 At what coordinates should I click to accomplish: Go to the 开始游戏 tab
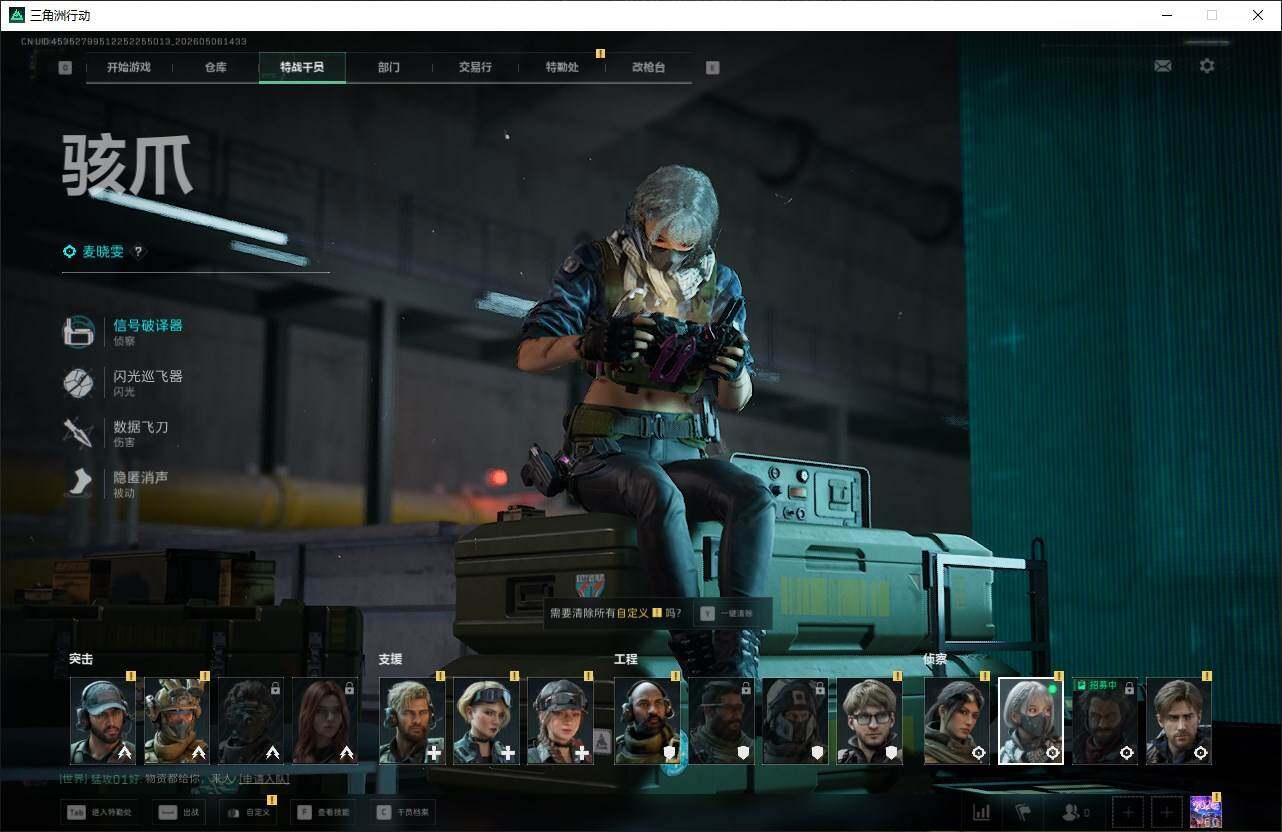pos(129,67)
